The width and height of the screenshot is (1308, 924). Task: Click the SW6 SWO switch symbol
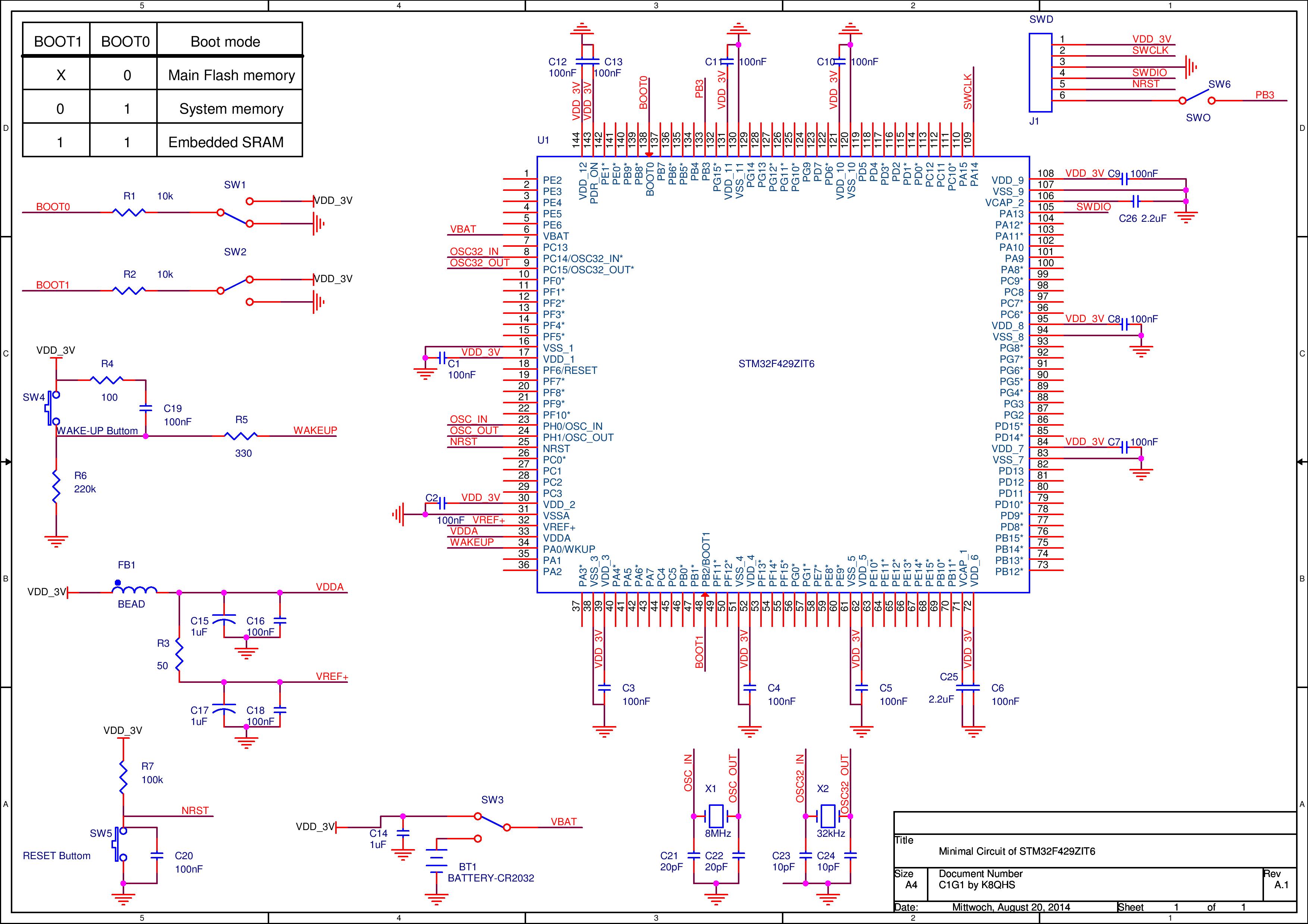point(1197,97)
